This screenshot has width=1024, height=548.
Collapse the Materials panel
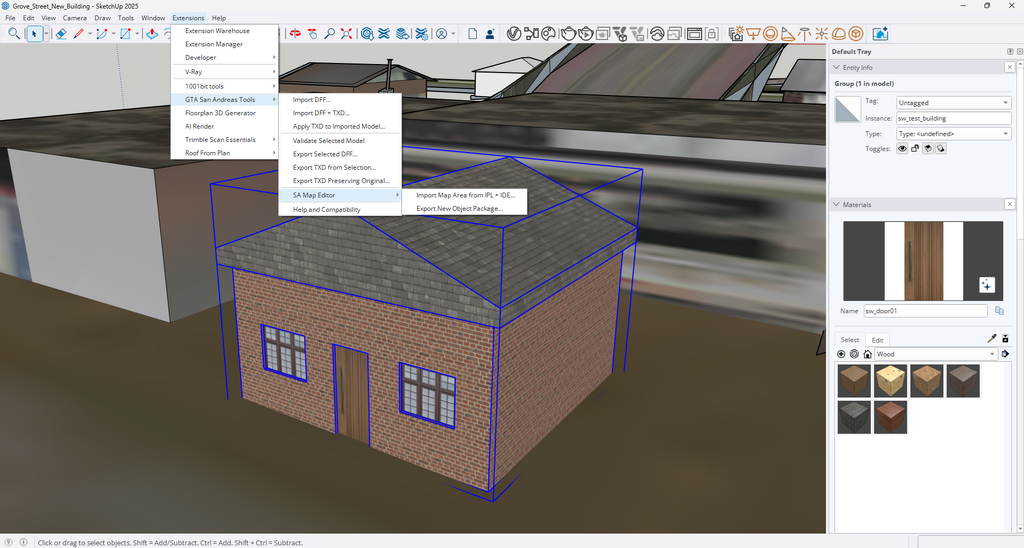click(836, 204)
